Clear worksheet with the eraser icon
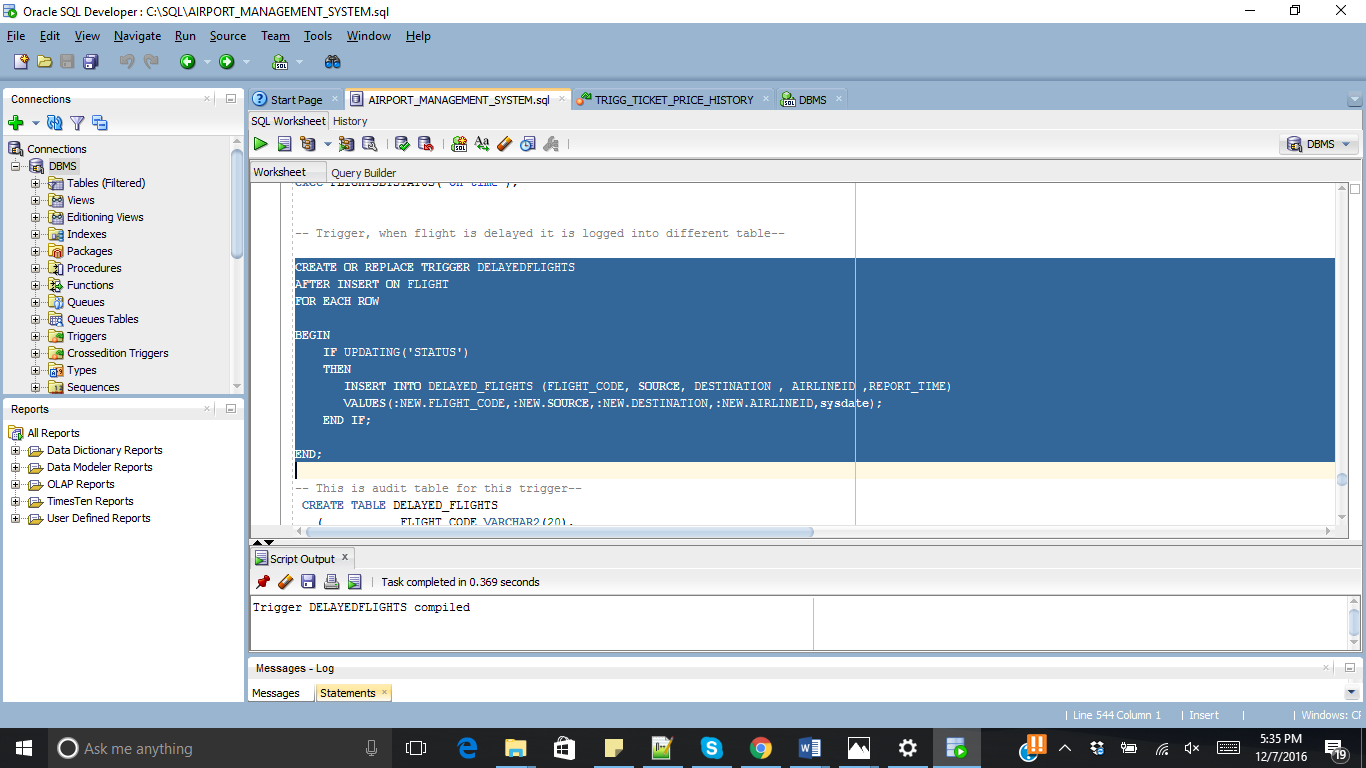 (504, 144)
